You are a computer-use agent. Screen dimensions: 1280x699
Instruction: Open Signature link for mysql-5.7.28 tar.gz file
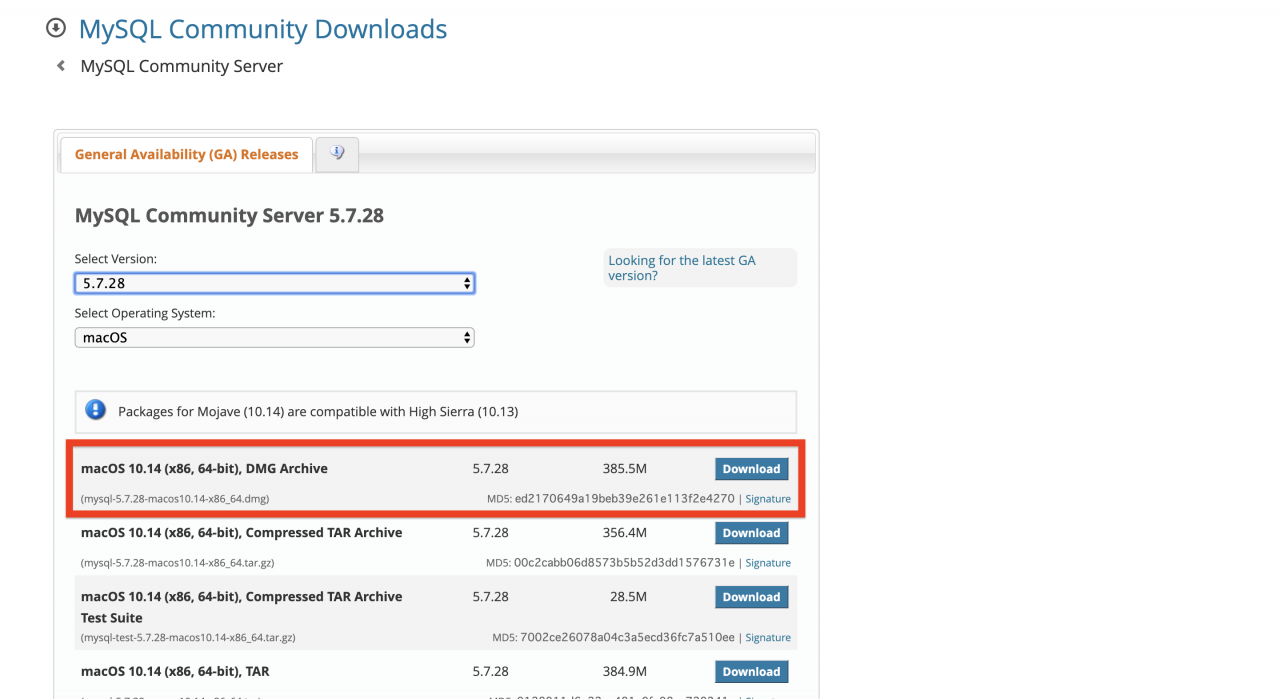pyautogui.click(x=767, y=563)
